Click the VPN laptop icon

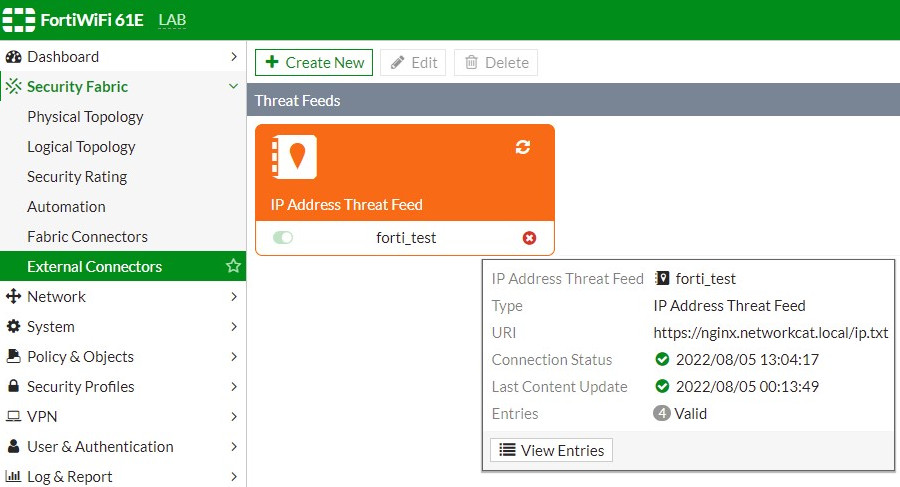pyautogui.click(x=13, y=416)
